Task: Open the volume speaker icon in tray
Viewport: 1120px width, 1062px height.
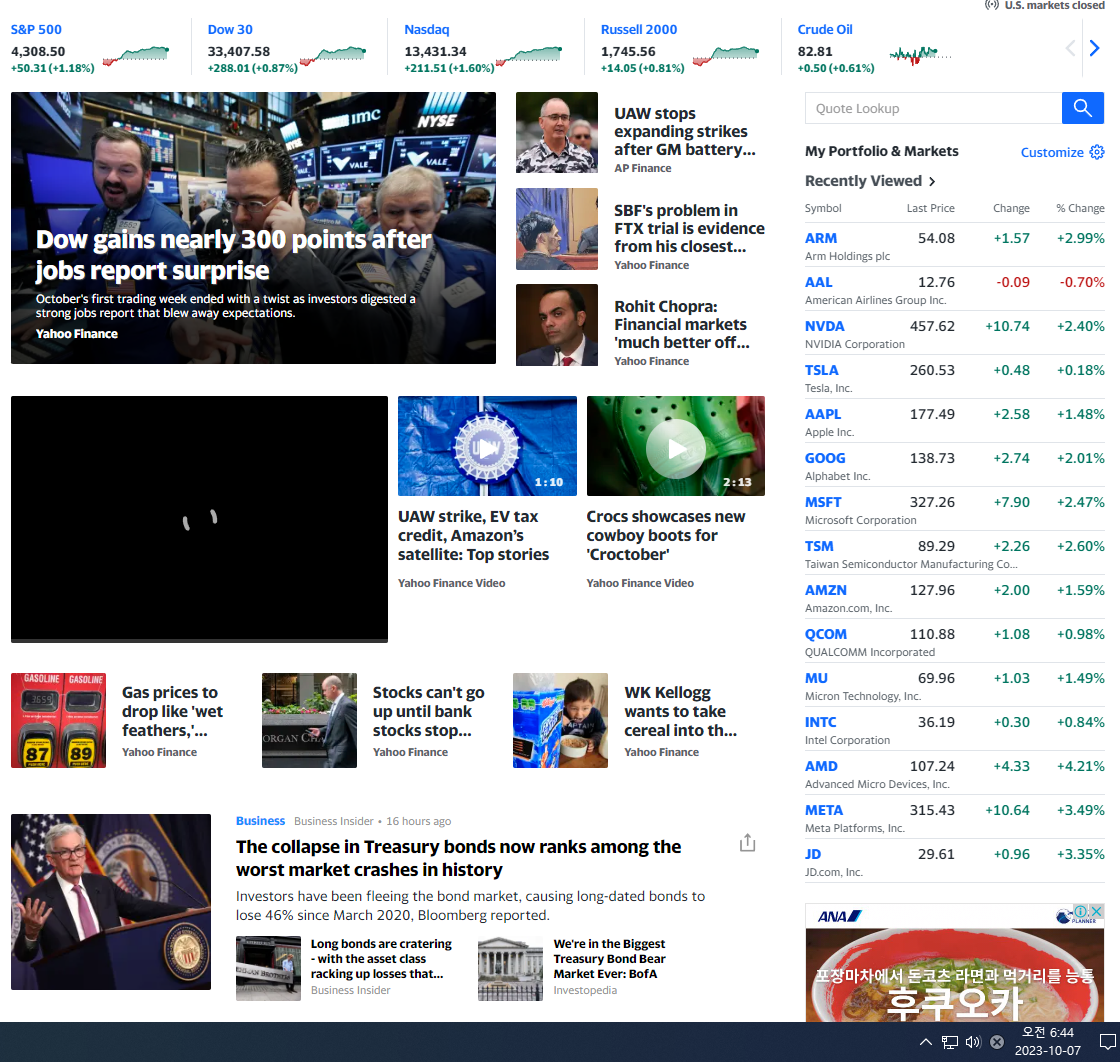Action: point(973,1042)
